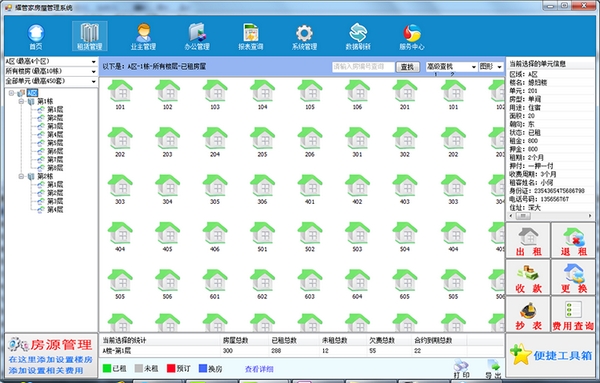Open 办公管理 office management

pos(197,37)
